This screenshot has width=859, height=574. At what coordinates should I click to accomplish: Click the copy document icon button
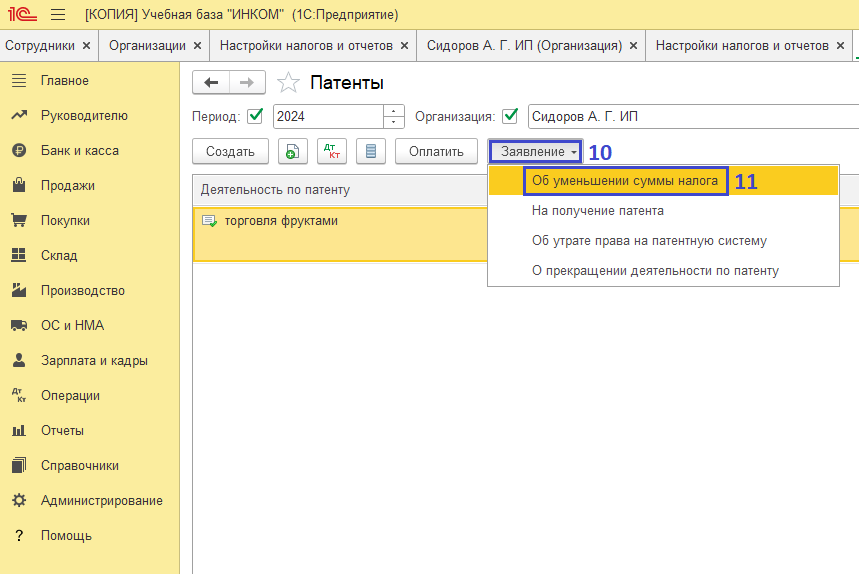[x=291, y=151]
